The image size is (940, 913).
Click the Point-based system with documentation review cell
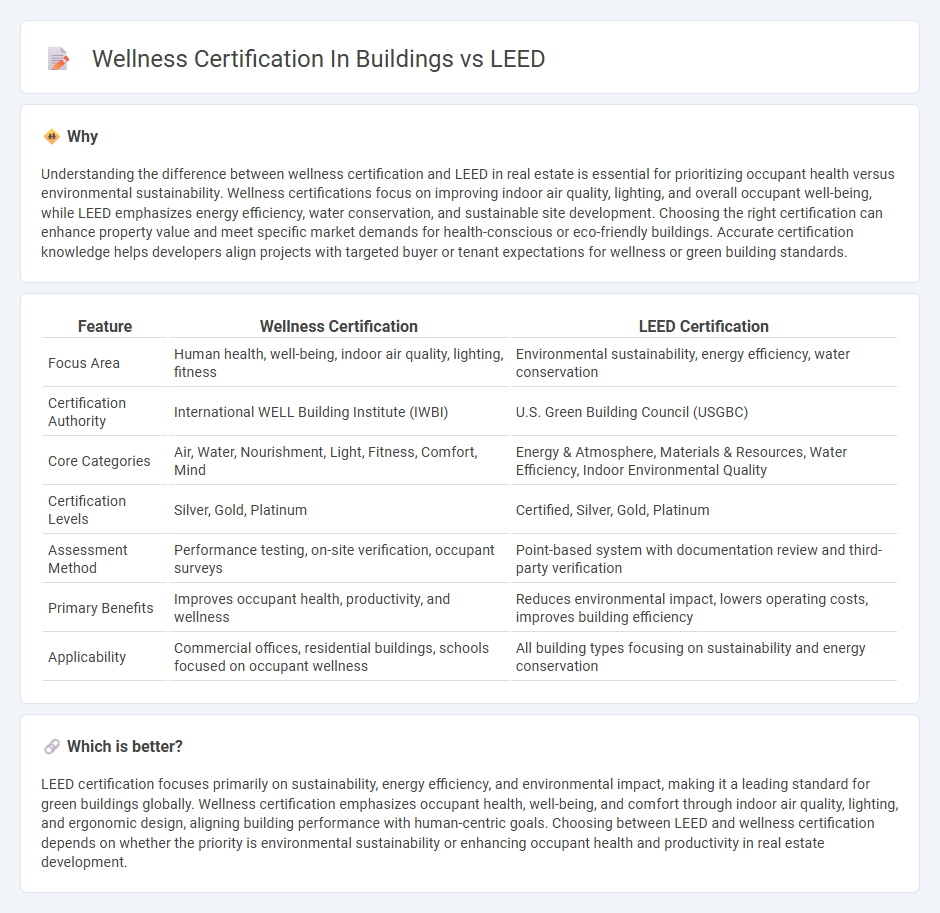(704, 559)
